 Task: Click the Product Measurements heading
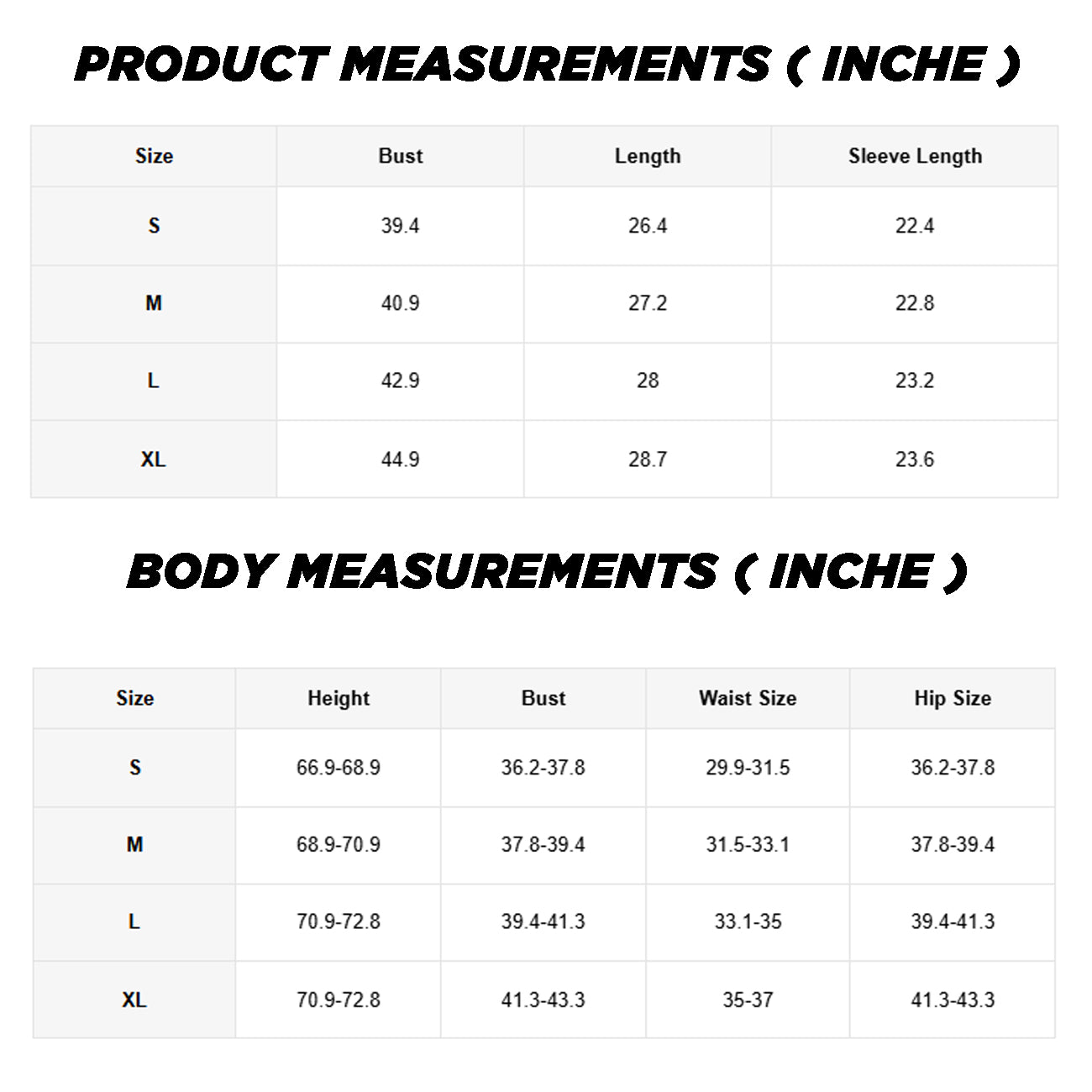tap(547, 65)
